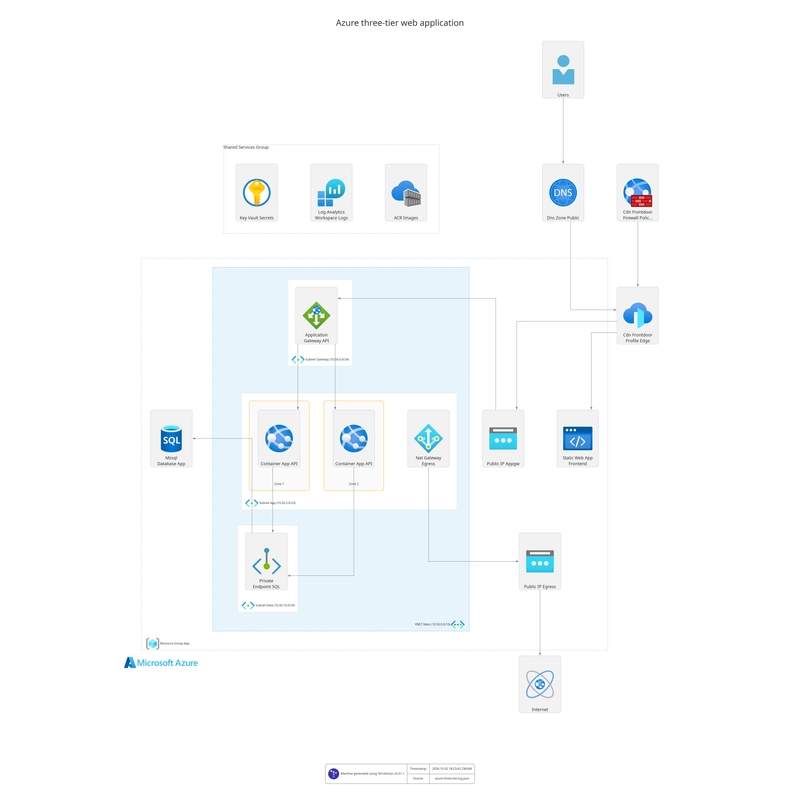Click the 'Users' label text
The width and height of the screenshot is (800, 800).
(x=563, y=95)
